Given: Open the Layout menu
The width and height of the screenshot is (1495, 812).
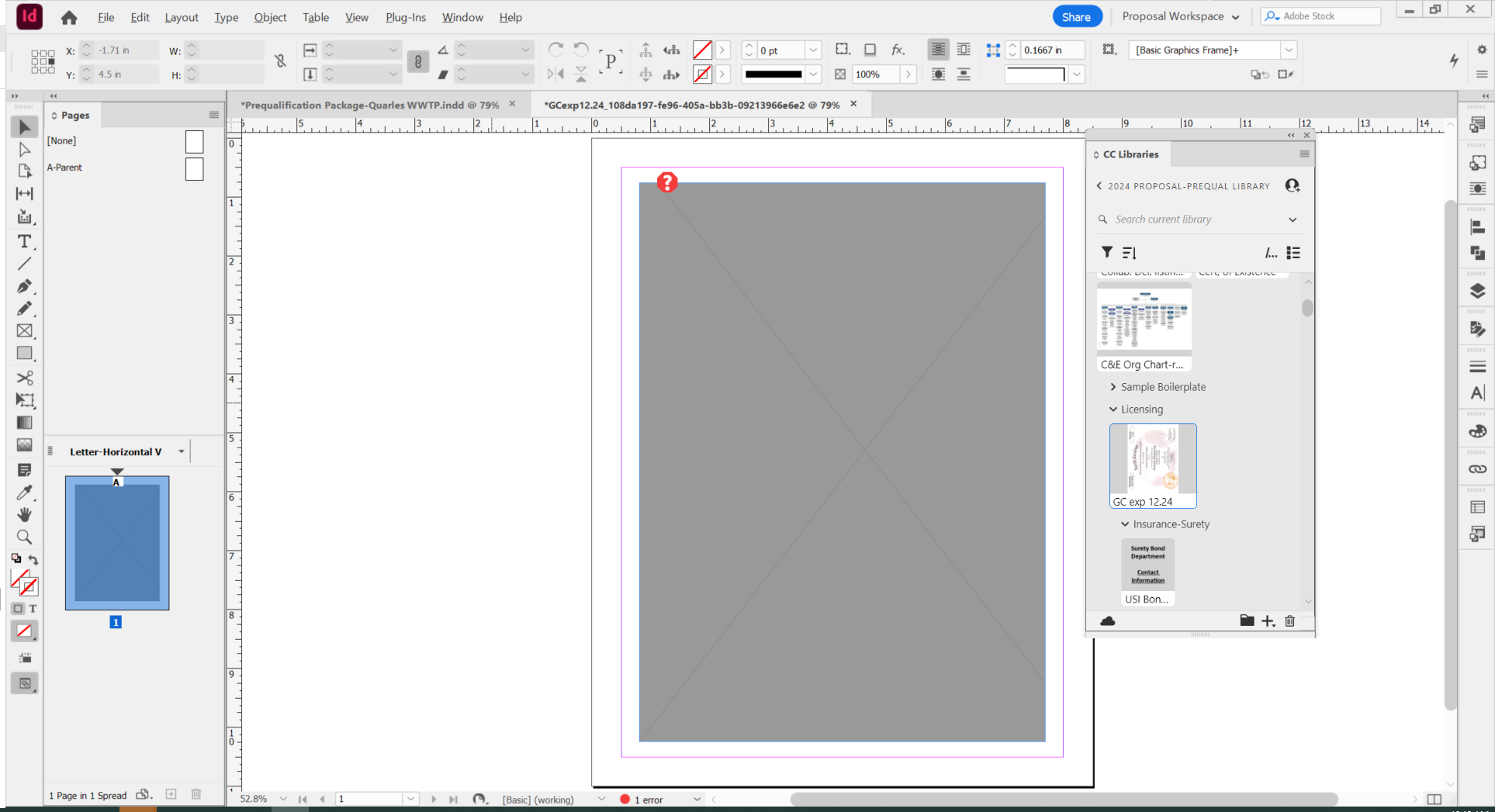Looking at the screenshot, I should tap(181, 17).
